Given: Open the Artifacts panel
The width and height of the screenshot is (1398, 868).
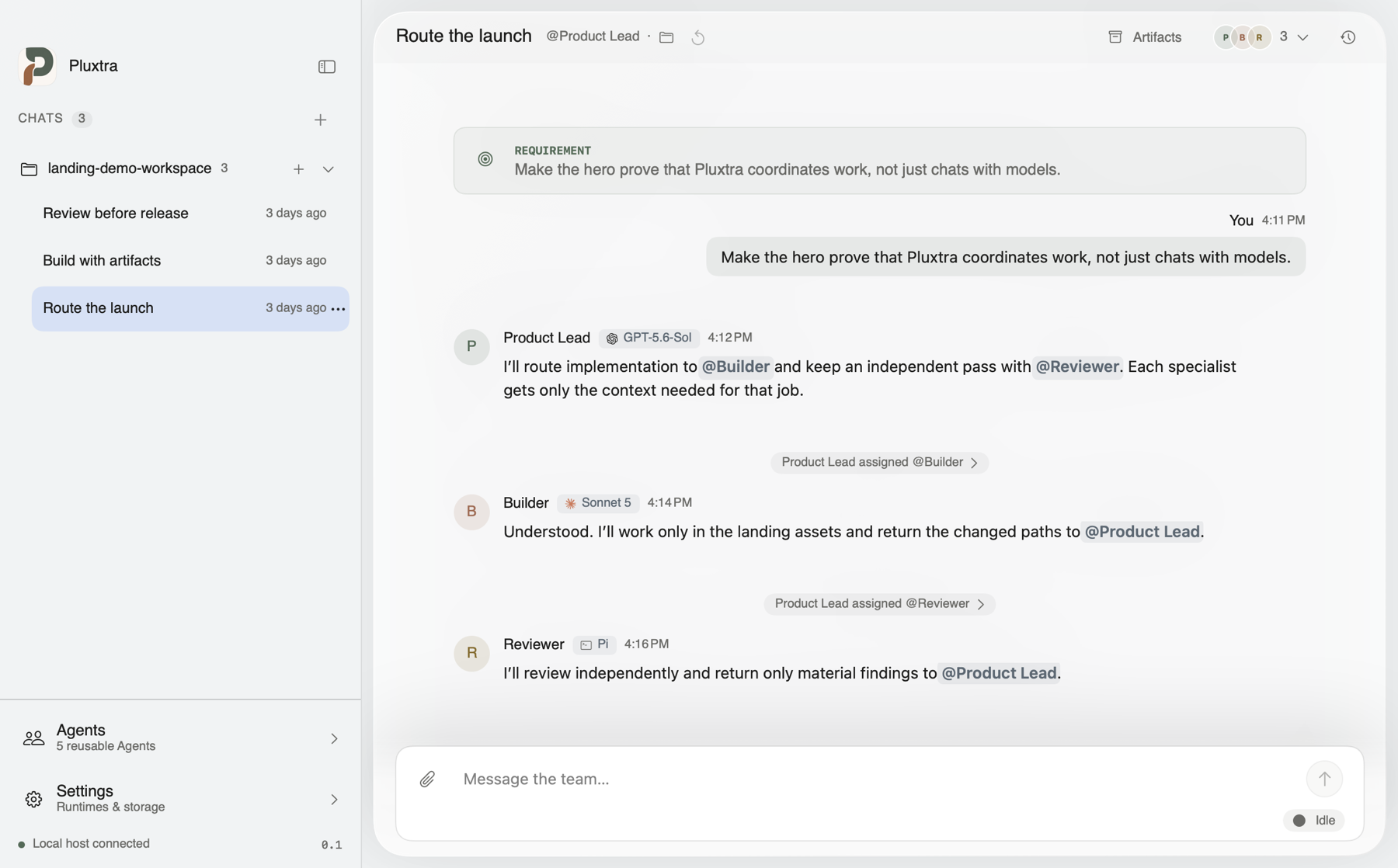Looking at the screenshot, I should pos(1145,37).
